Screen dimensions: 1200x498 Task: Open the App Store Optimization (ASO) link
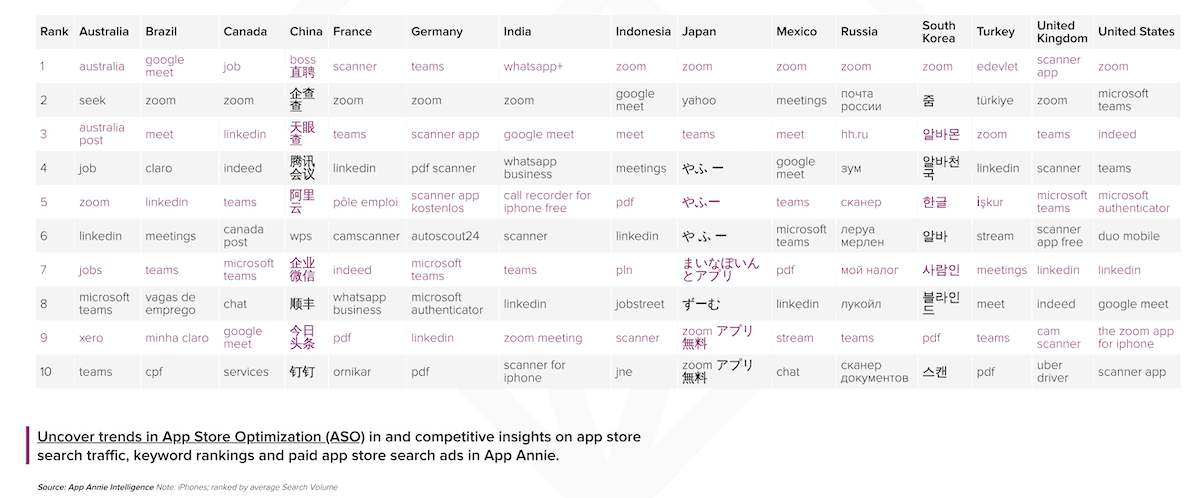(x=200, y=437)
